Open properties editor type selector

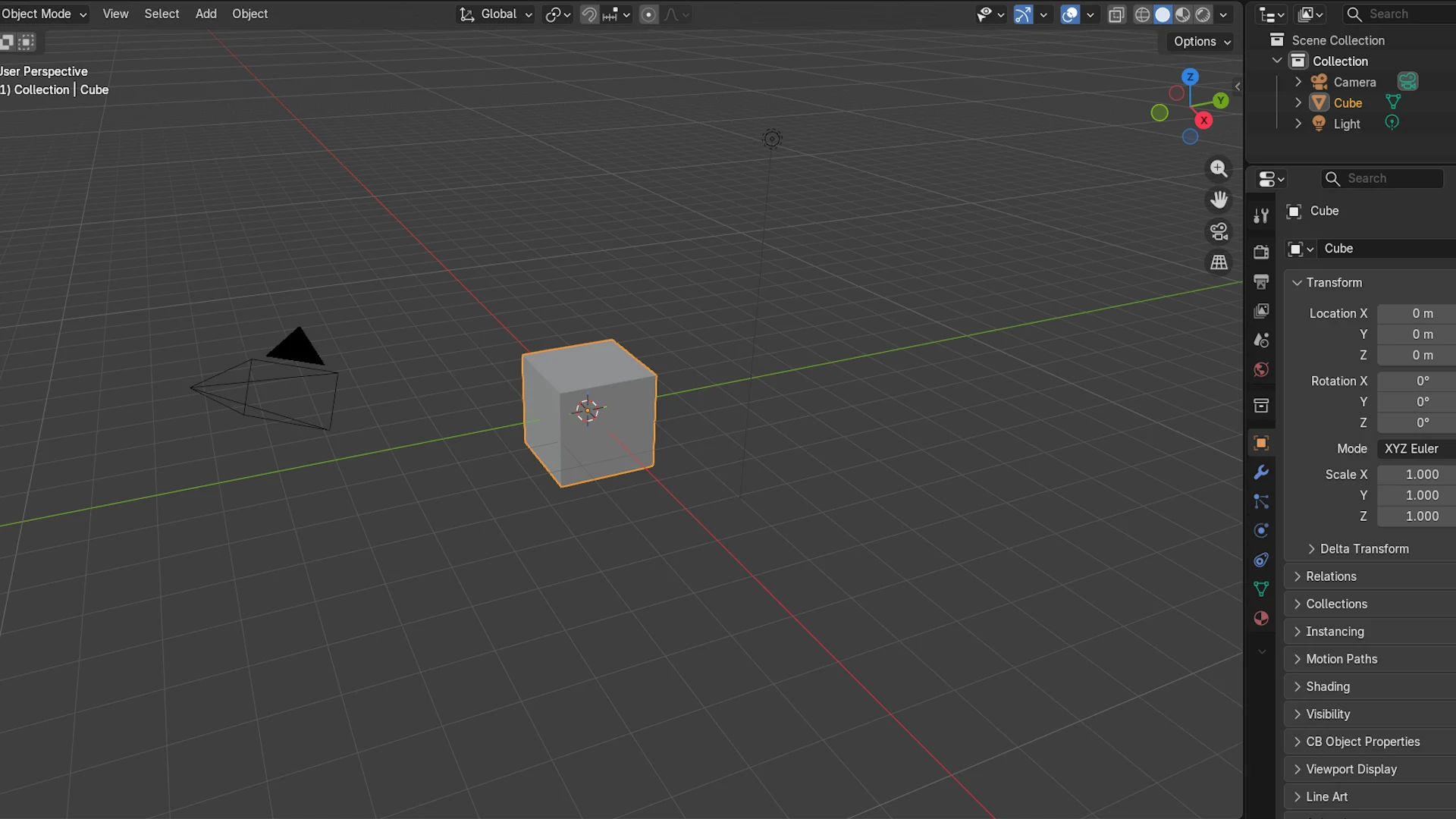pyautogui.click(x=1271, y=179)
